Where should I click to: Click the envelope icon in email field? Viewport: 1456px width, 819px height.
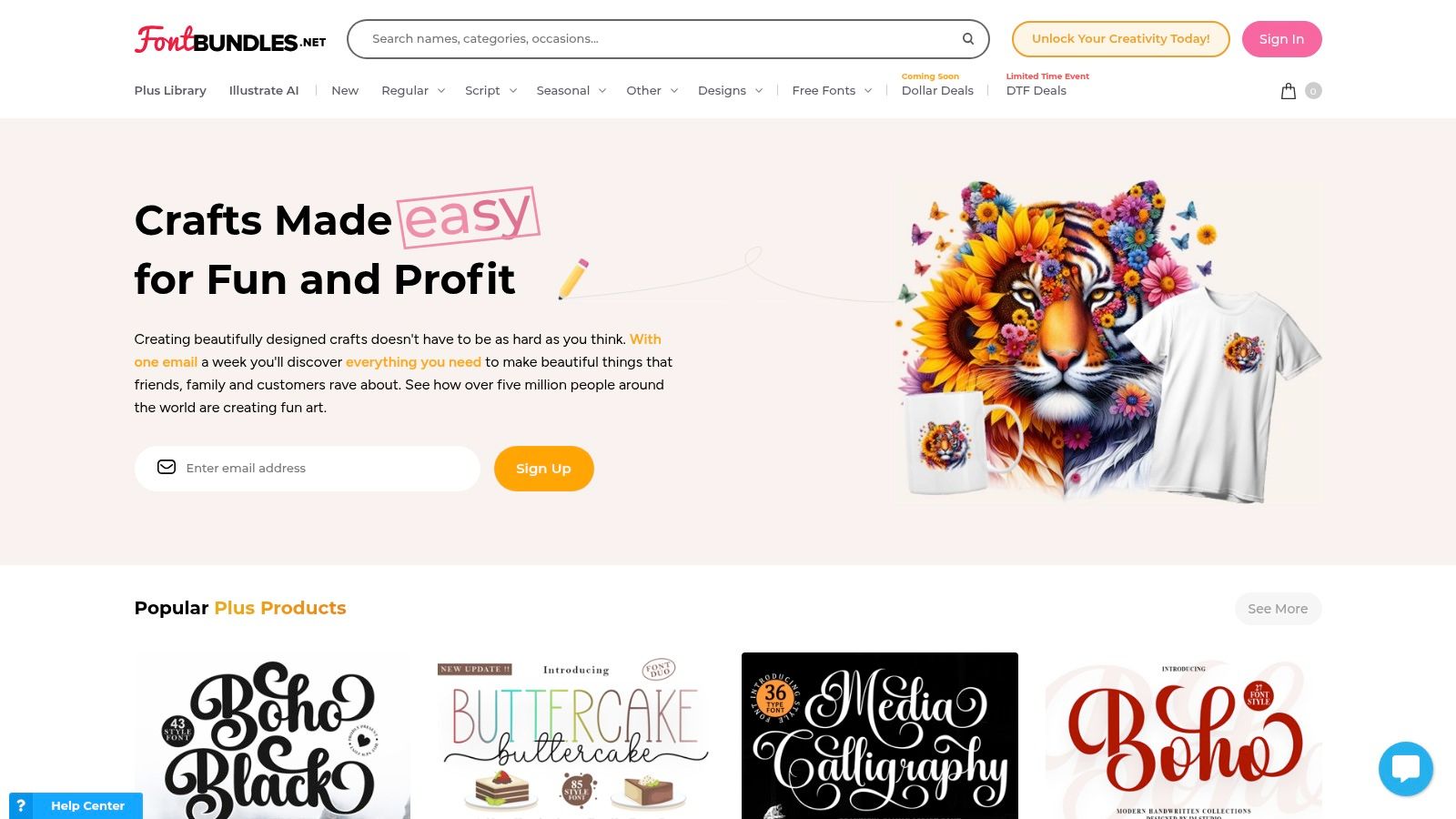pyautogui.click(x=167, y=467)
